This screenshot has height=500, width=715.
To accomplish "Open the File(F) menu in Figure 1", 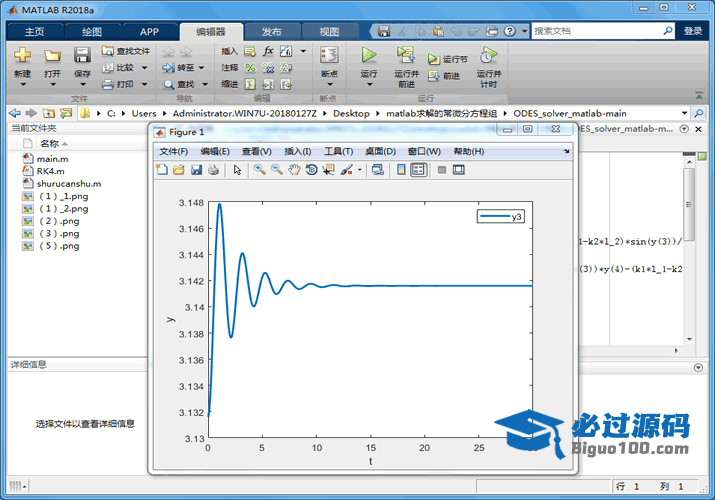I will [173, 151].
